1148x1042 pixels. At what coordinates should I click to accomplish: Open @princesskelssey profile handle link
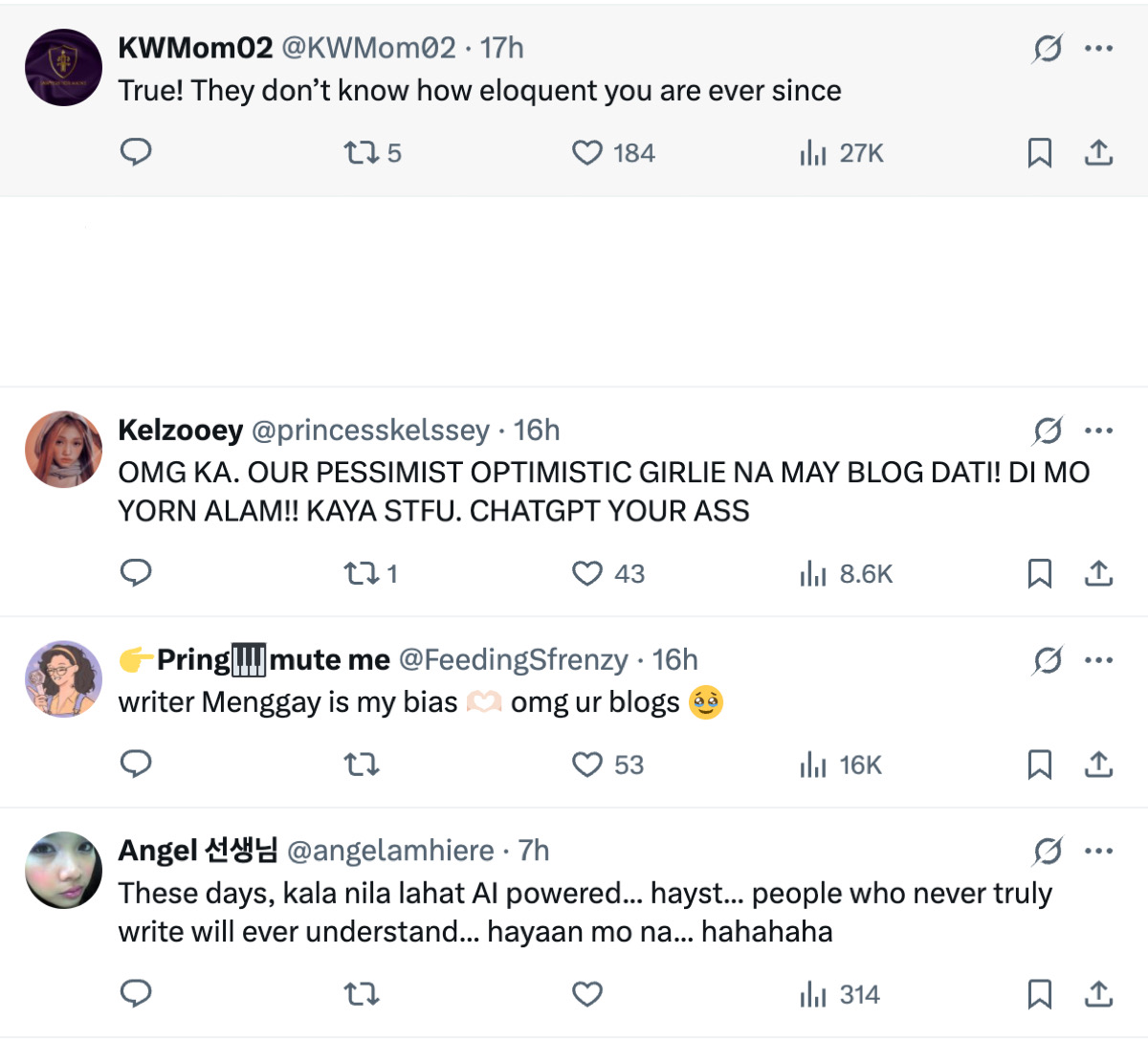pos(370,431)
